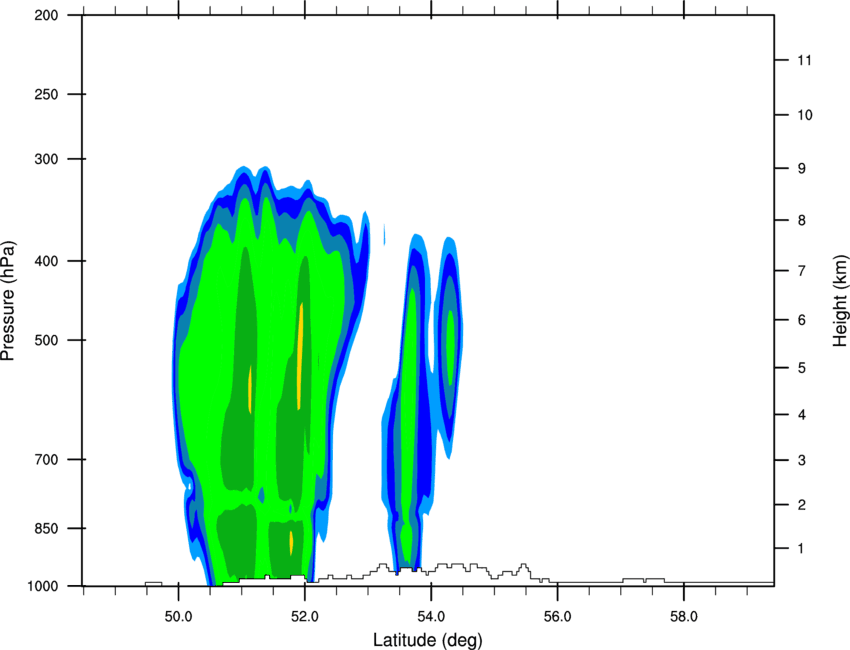Viewport: 850px width, 650px height.
Task: Click the isolated oval cloud cell near 54.3 latitude
Action: pos(449,347)
